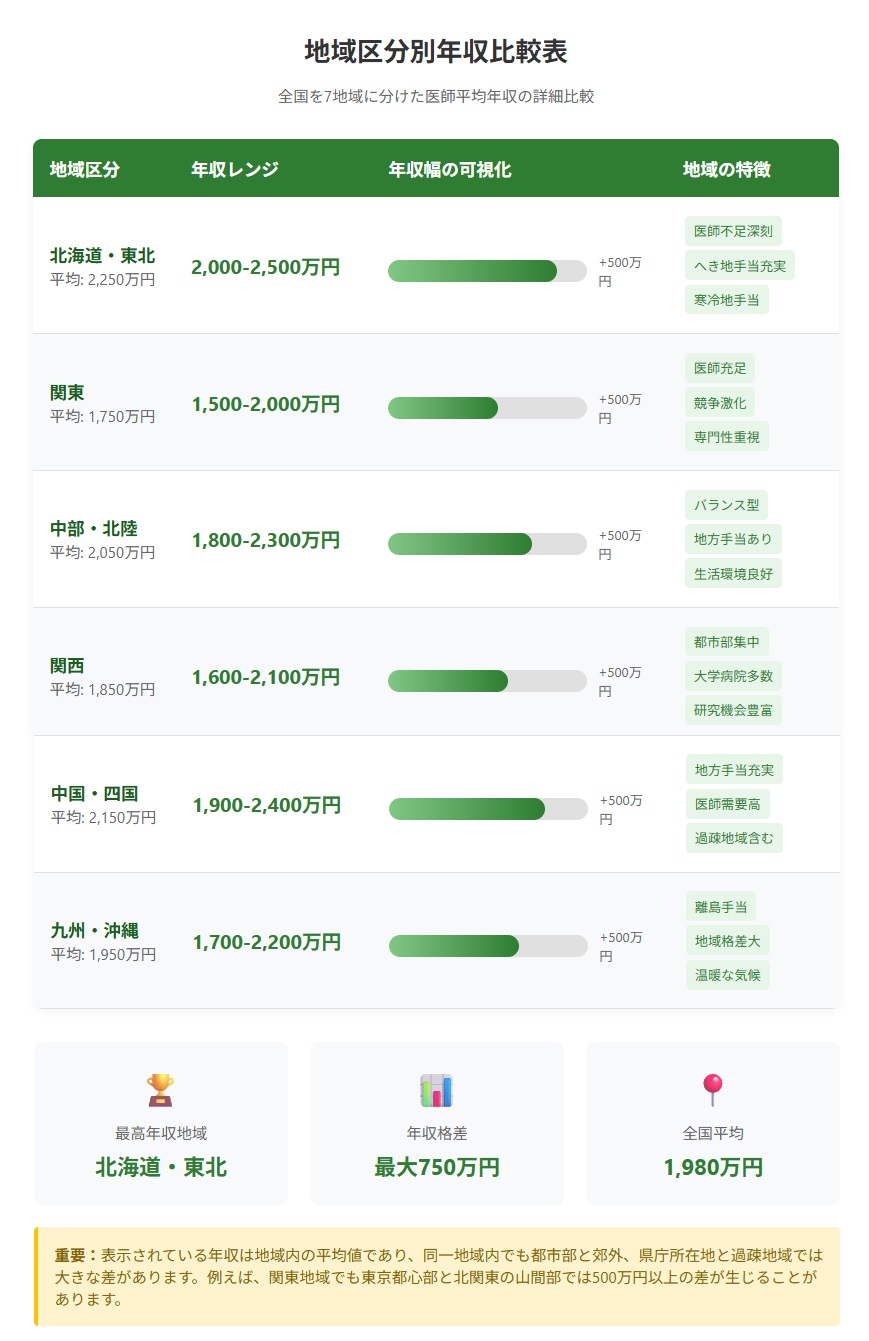
Task: Select the 過疎地域含む tag
Action: [734, 838]
